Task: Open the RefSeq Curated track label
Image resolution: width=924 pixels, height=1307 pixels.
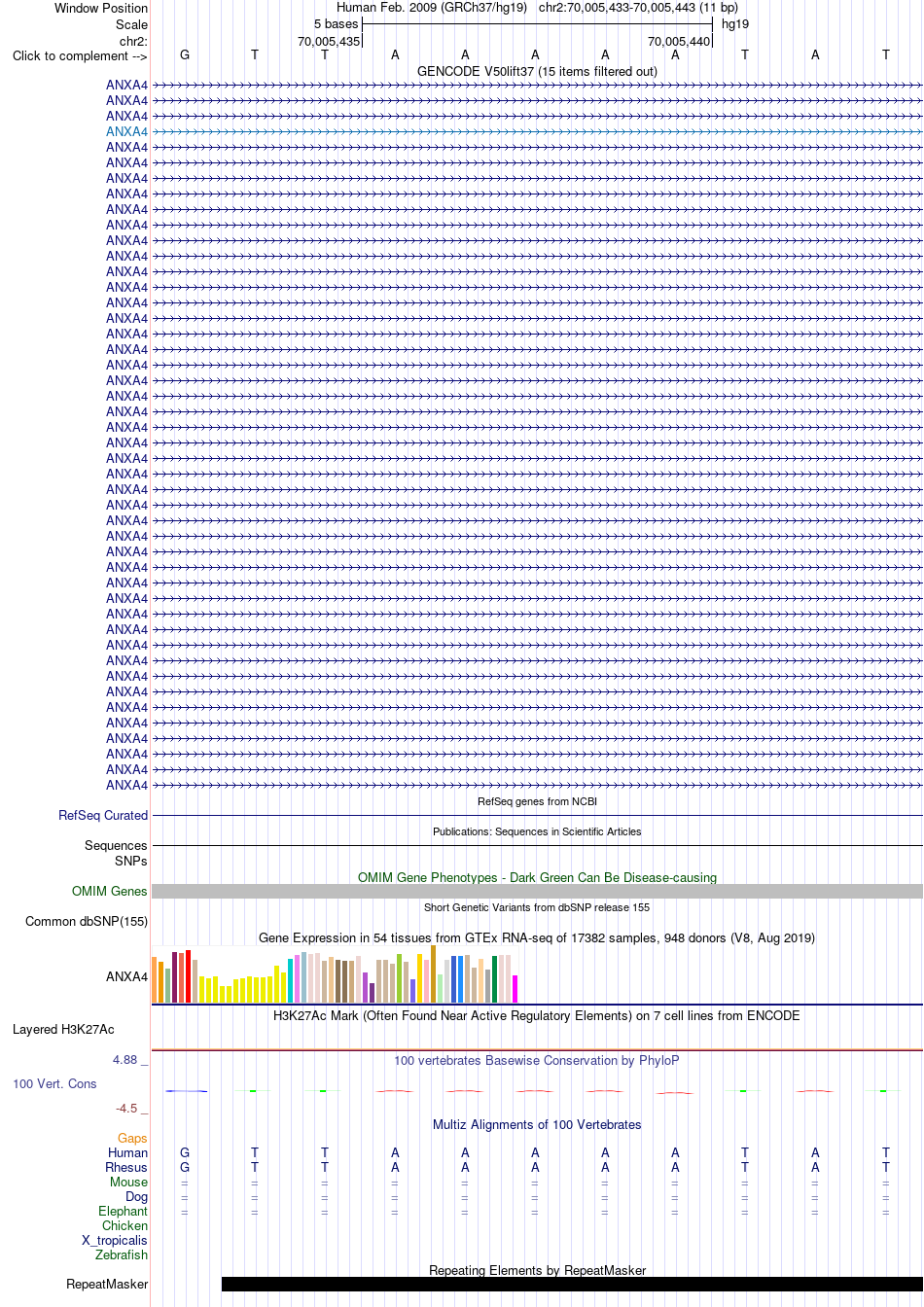Action: (x=103, y=815)
